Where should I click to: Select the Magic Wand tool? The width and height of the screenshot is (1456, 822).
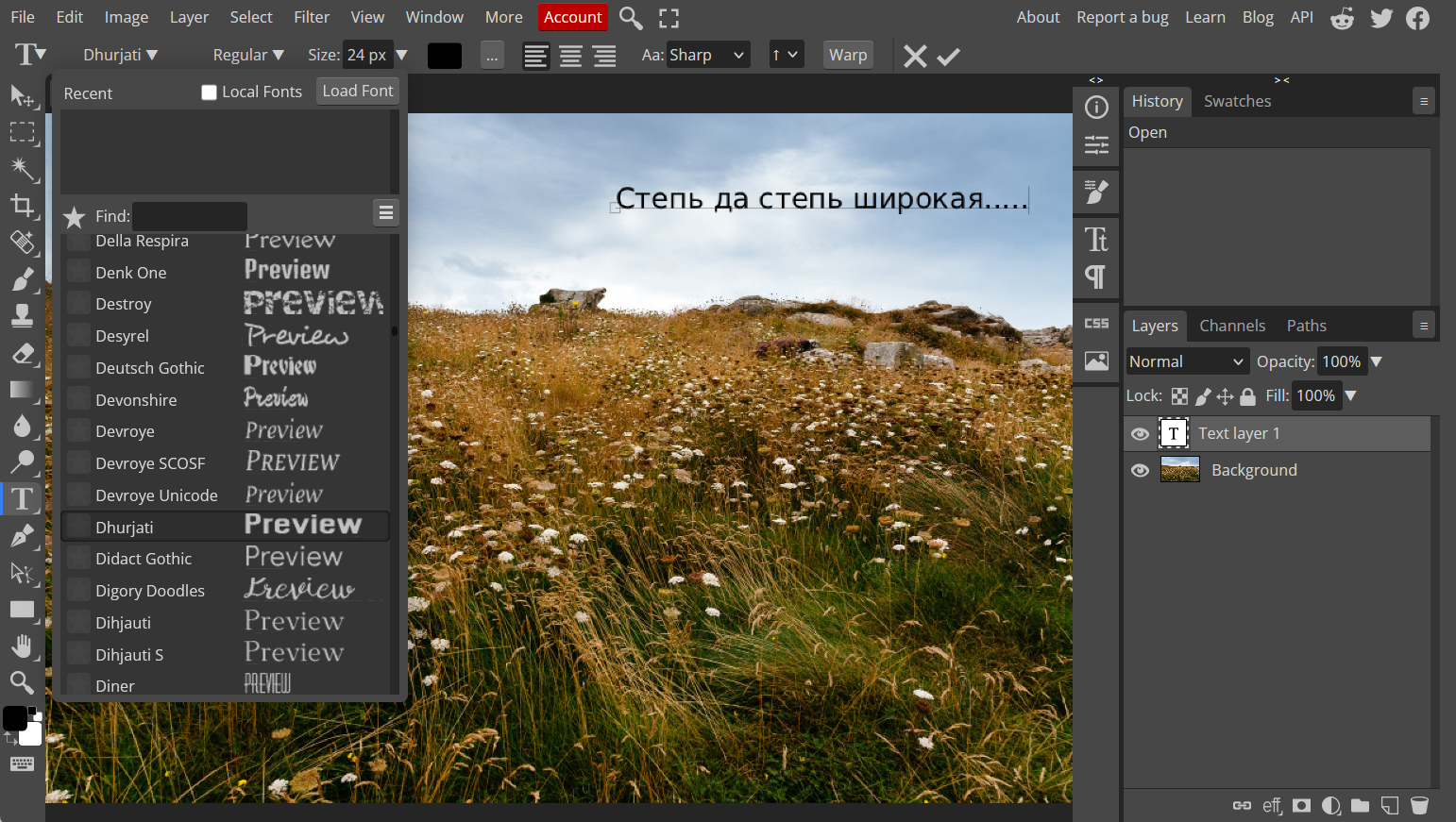pos(22,168)
